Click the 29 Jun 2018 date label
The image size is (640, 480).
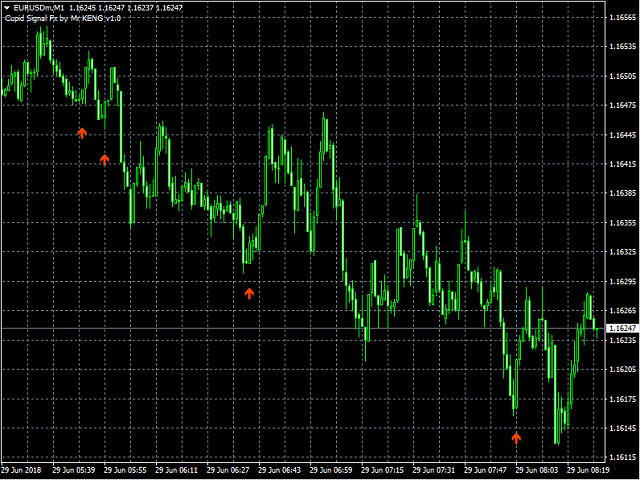coord(22,470)
